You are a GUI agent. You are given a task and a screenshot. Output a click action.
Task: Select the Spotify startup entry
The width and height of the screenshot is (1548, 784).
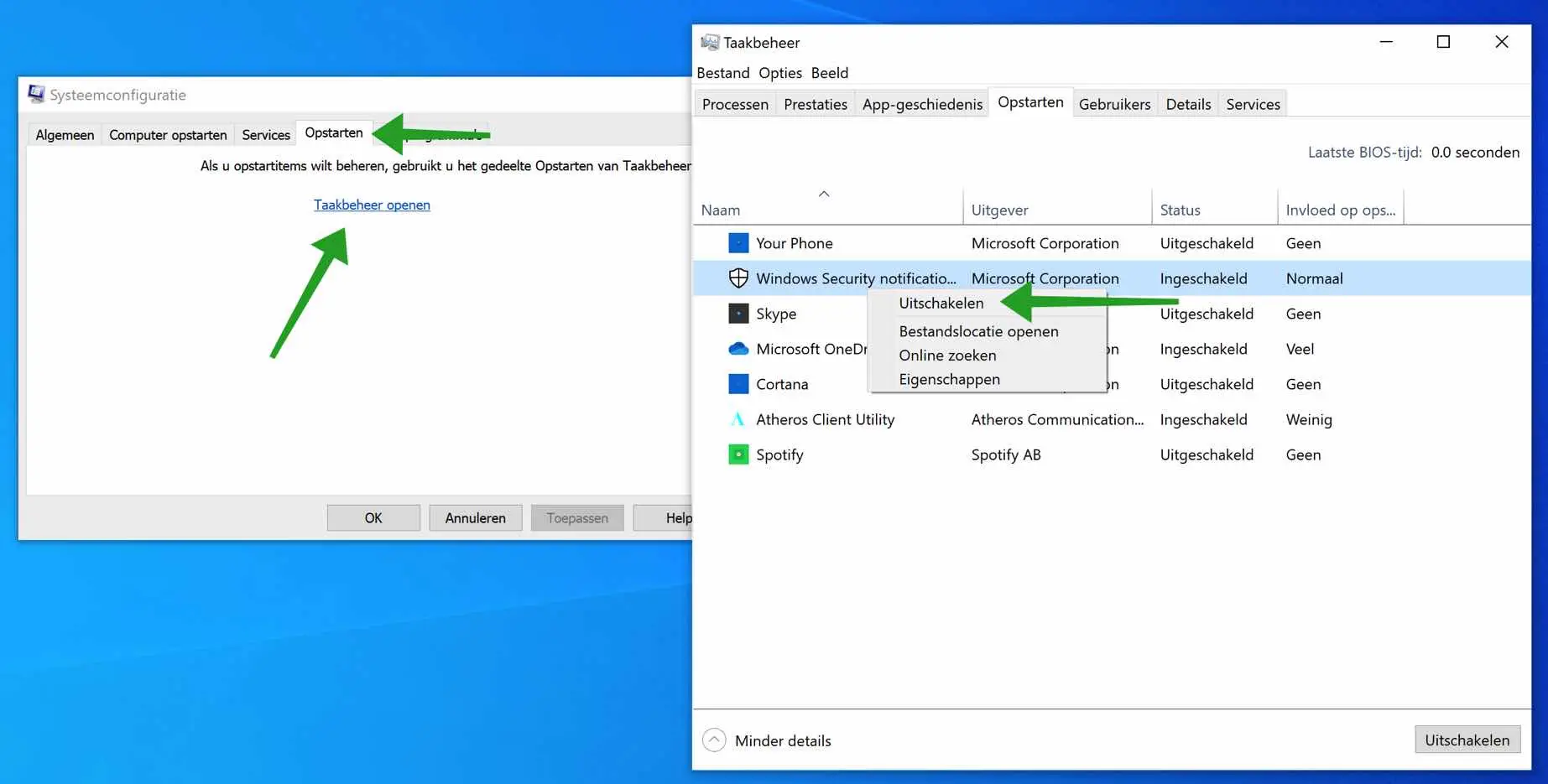tap(1112, 454)
